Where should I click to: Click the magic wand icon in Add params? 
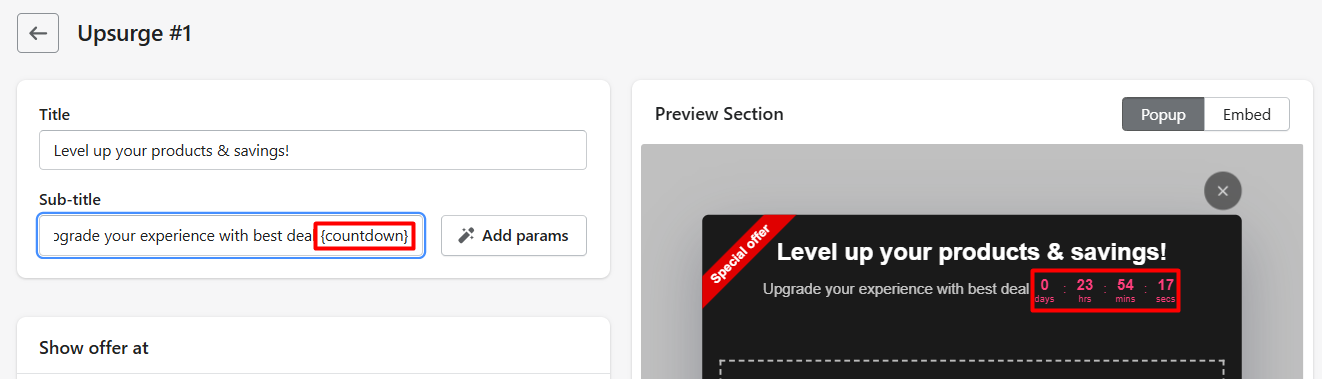(x=465, y=236)
